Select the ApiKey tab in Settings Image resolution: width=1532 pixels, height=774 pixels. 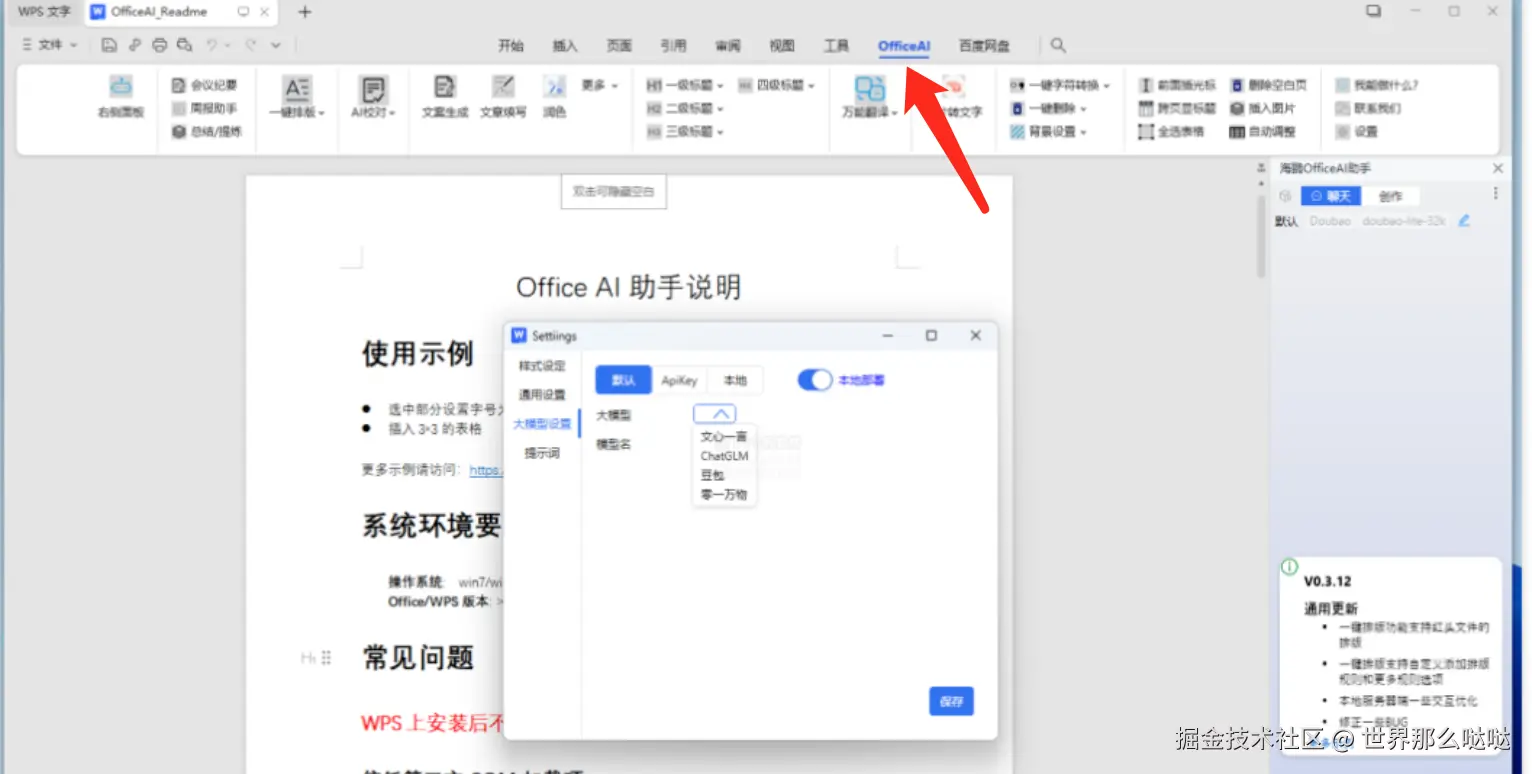coord(680,380)
